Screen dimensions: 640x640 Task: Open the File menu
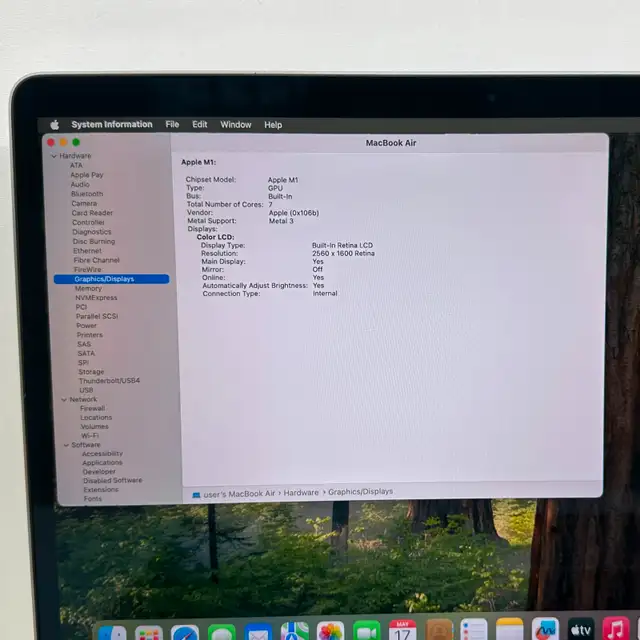click(172, 125)
